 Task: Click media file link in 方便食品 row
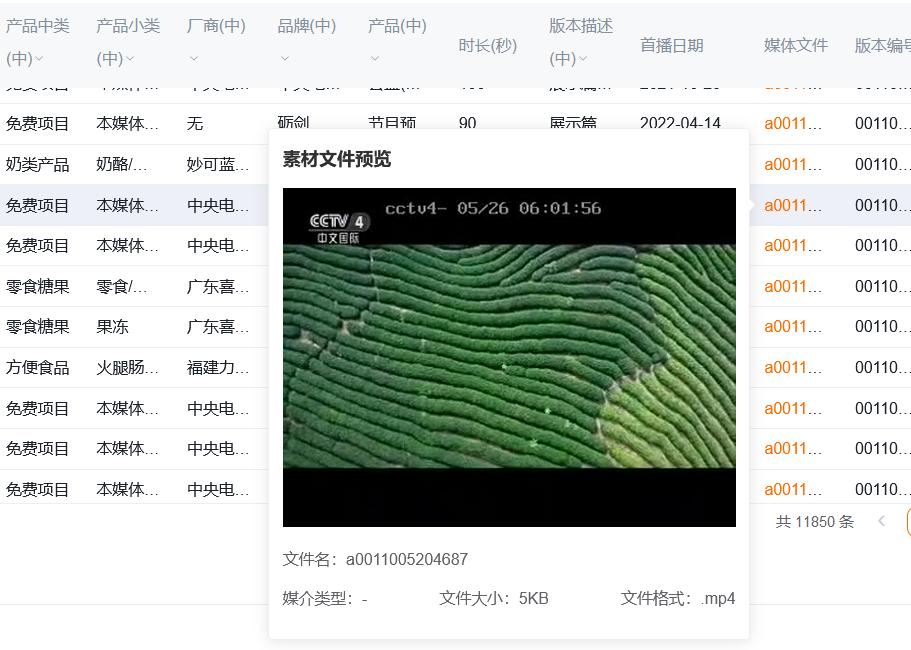pyautogui.click(x=792, y=367)
